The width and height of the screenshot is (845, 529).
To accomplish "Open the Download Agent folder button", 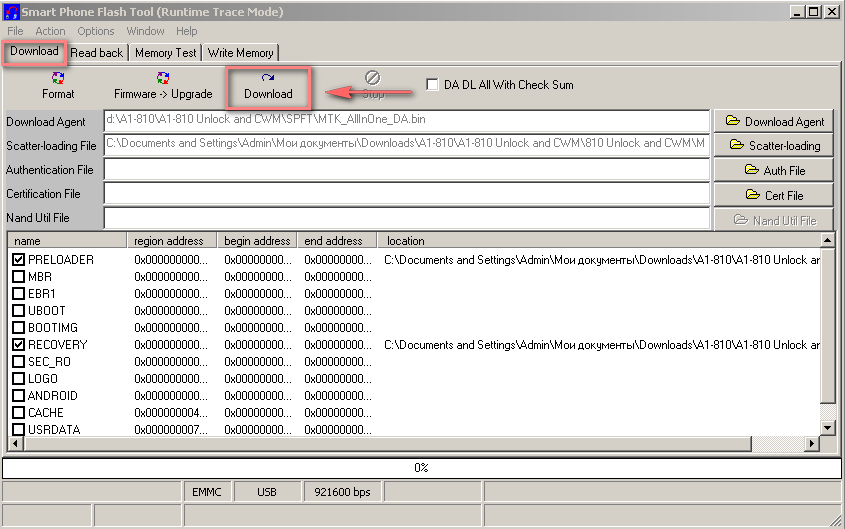I will [x=774, y=121].
